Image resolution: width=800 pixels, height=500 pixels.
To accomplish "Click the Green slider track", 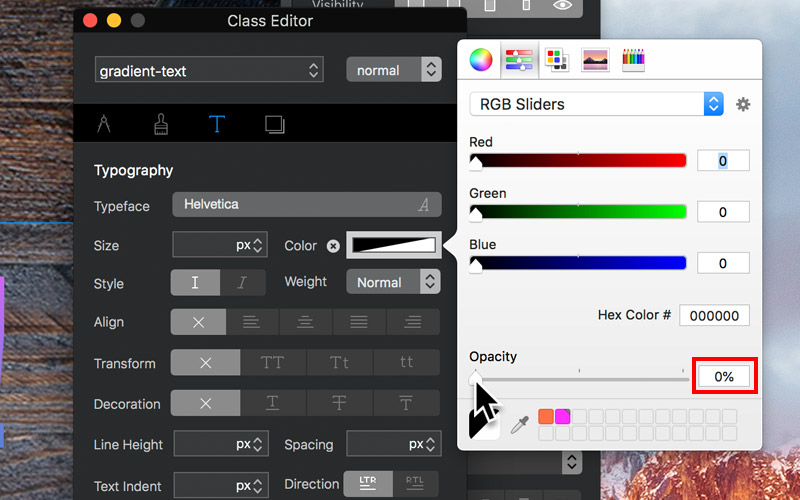I will coord(578,212).
